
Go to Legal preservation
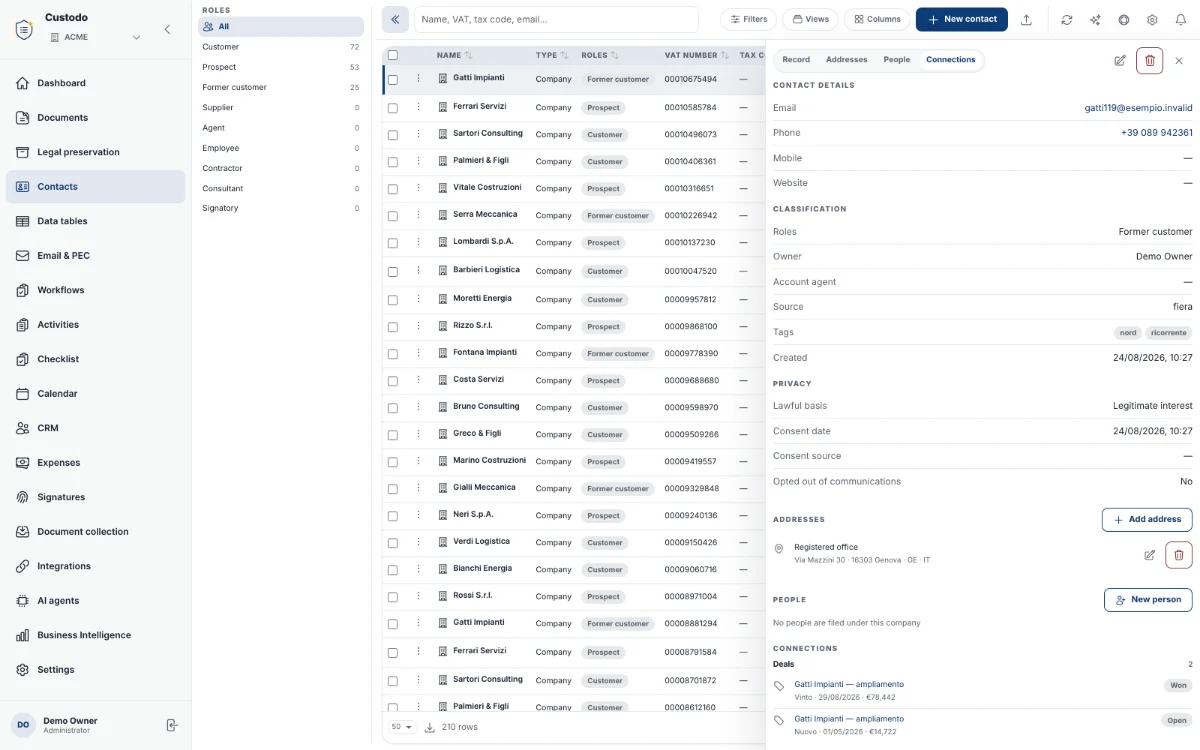pos(96,152)
